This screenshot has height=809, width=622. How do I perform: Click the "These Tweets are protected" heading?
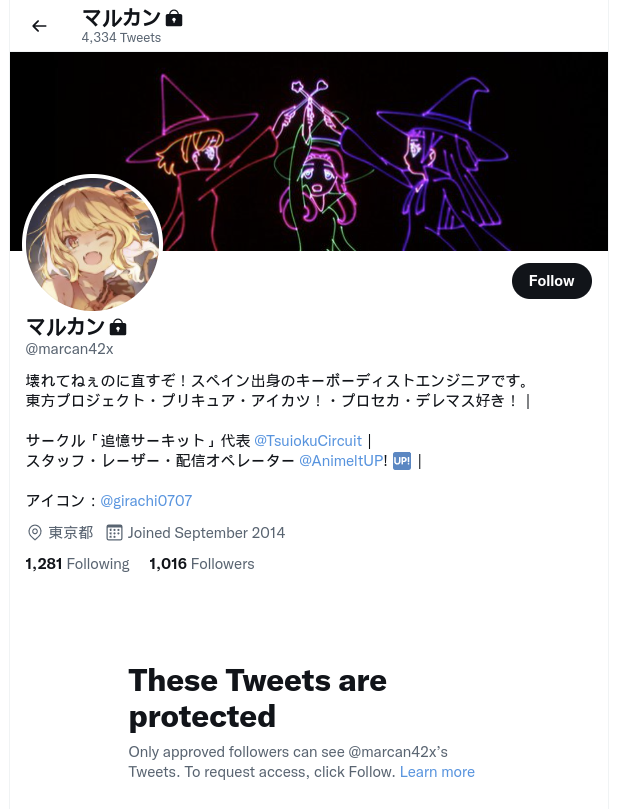[257, 698]
